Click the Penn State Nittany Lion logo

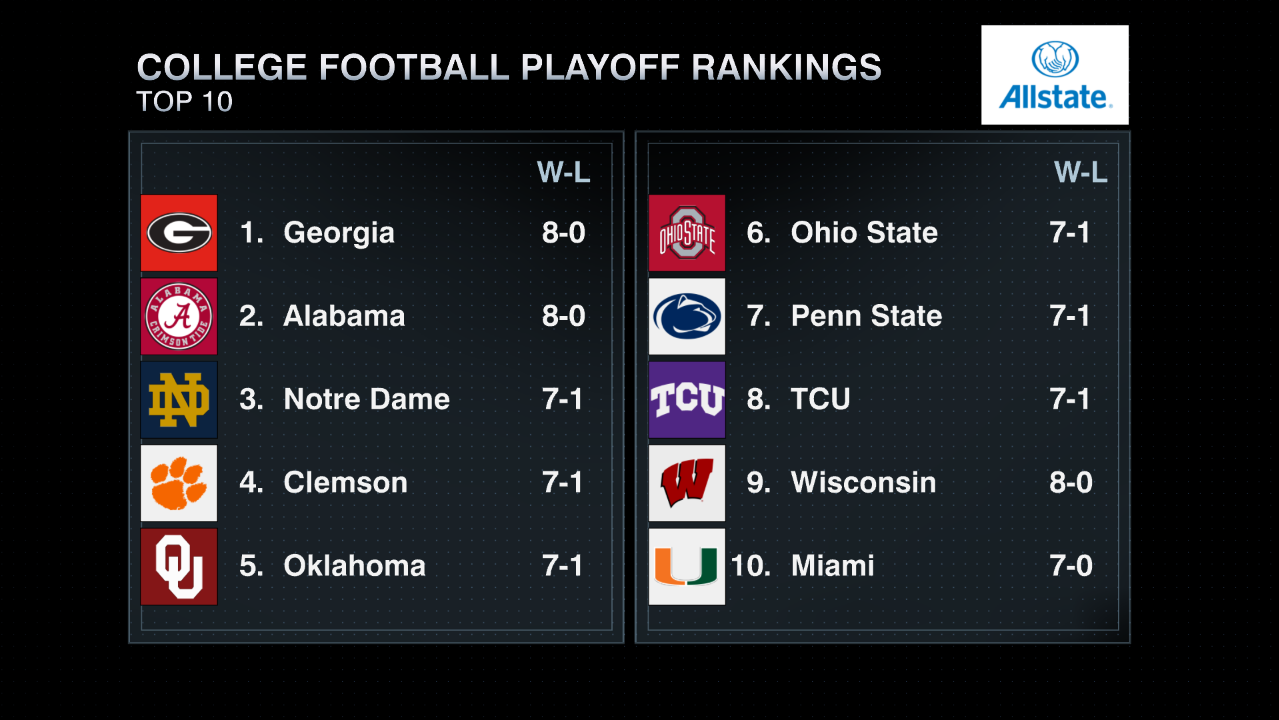pos(687,316)
